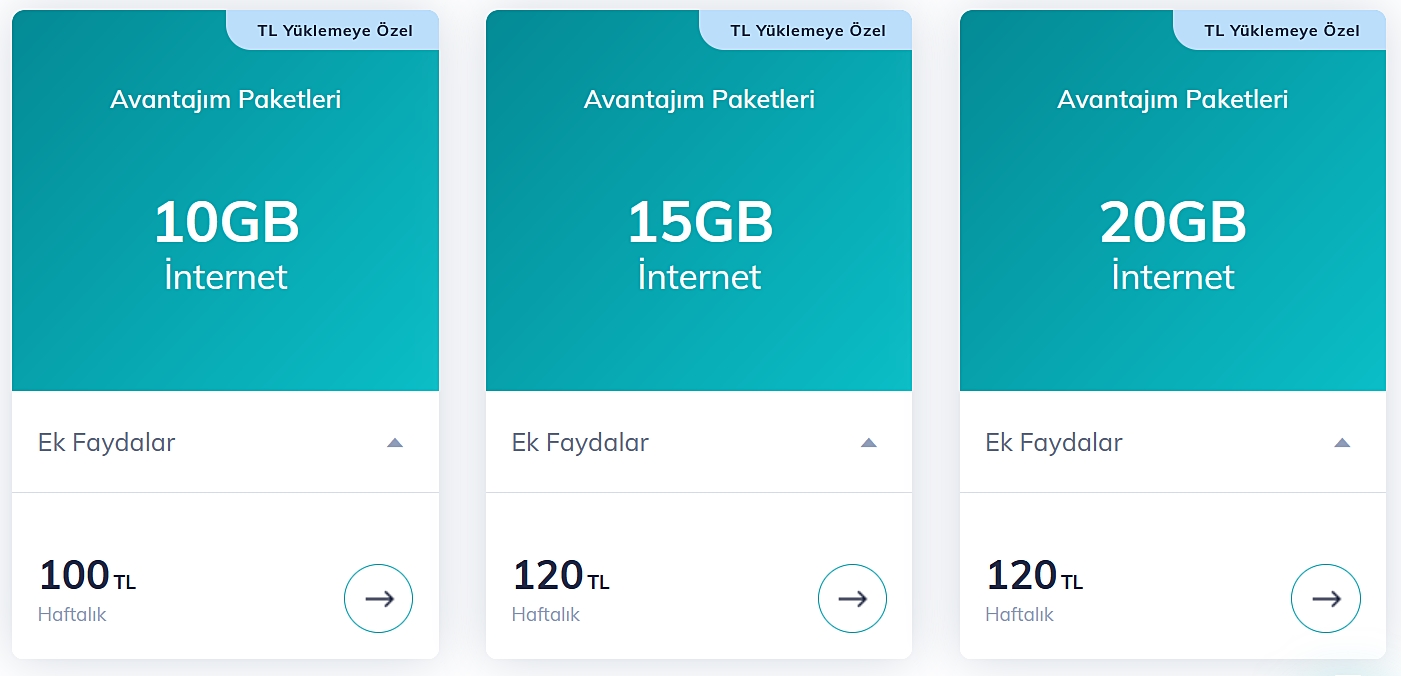The height and width of the screenshot is (676, 1401).
Task: Click the 100 TL price
Action: [86, 576]
